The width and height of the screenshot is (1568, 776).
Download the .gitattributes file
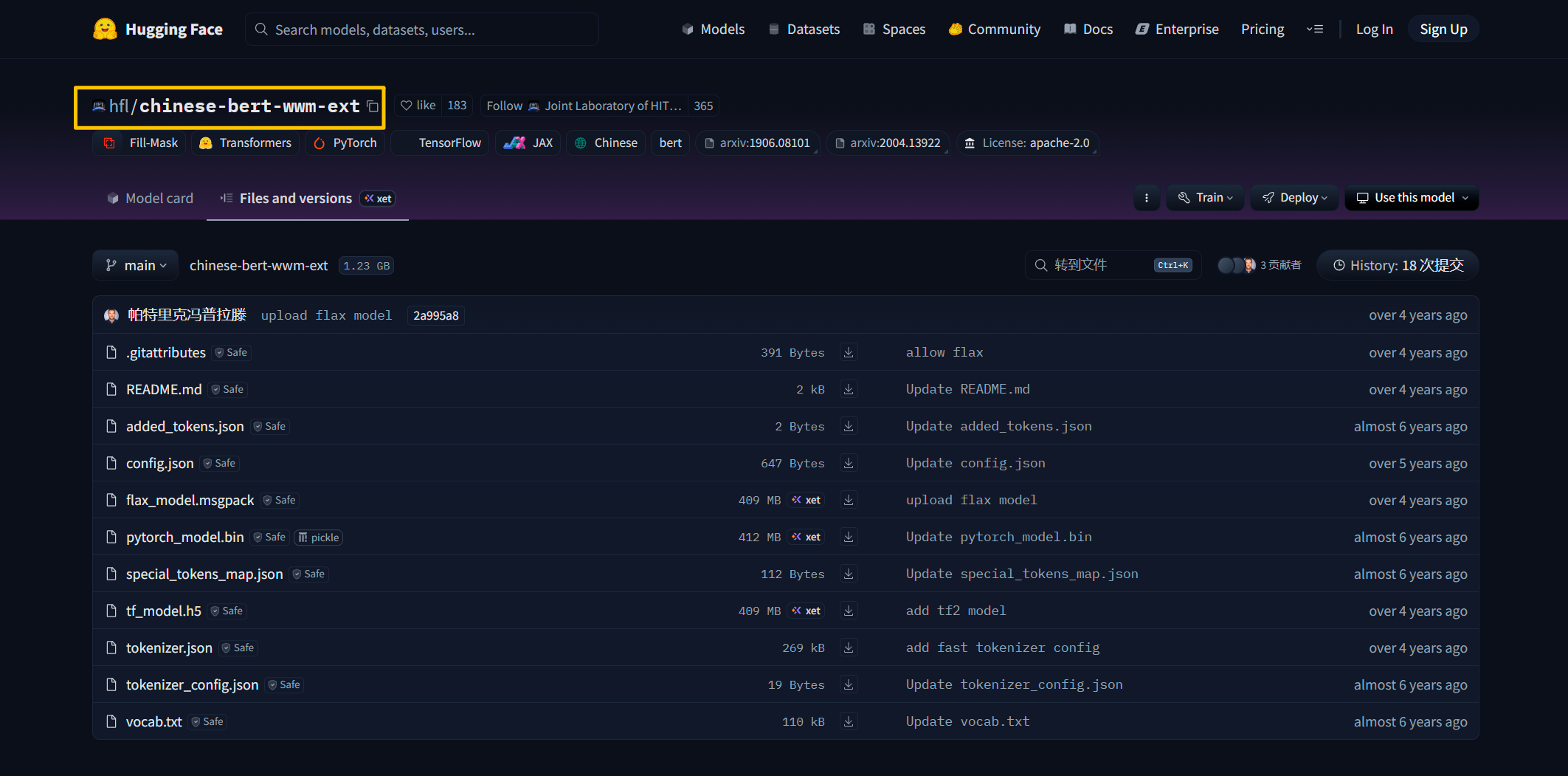point(849,352)
